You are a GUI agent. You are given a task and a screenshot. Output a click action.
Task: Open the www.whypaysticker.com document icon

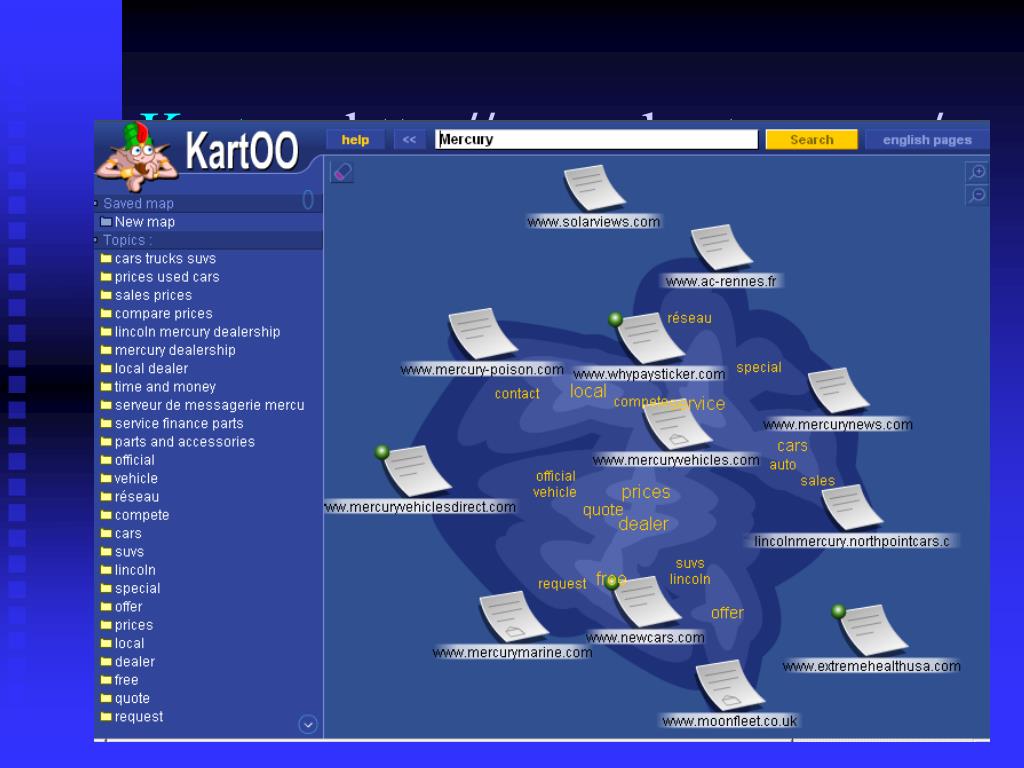click(649, 338)
